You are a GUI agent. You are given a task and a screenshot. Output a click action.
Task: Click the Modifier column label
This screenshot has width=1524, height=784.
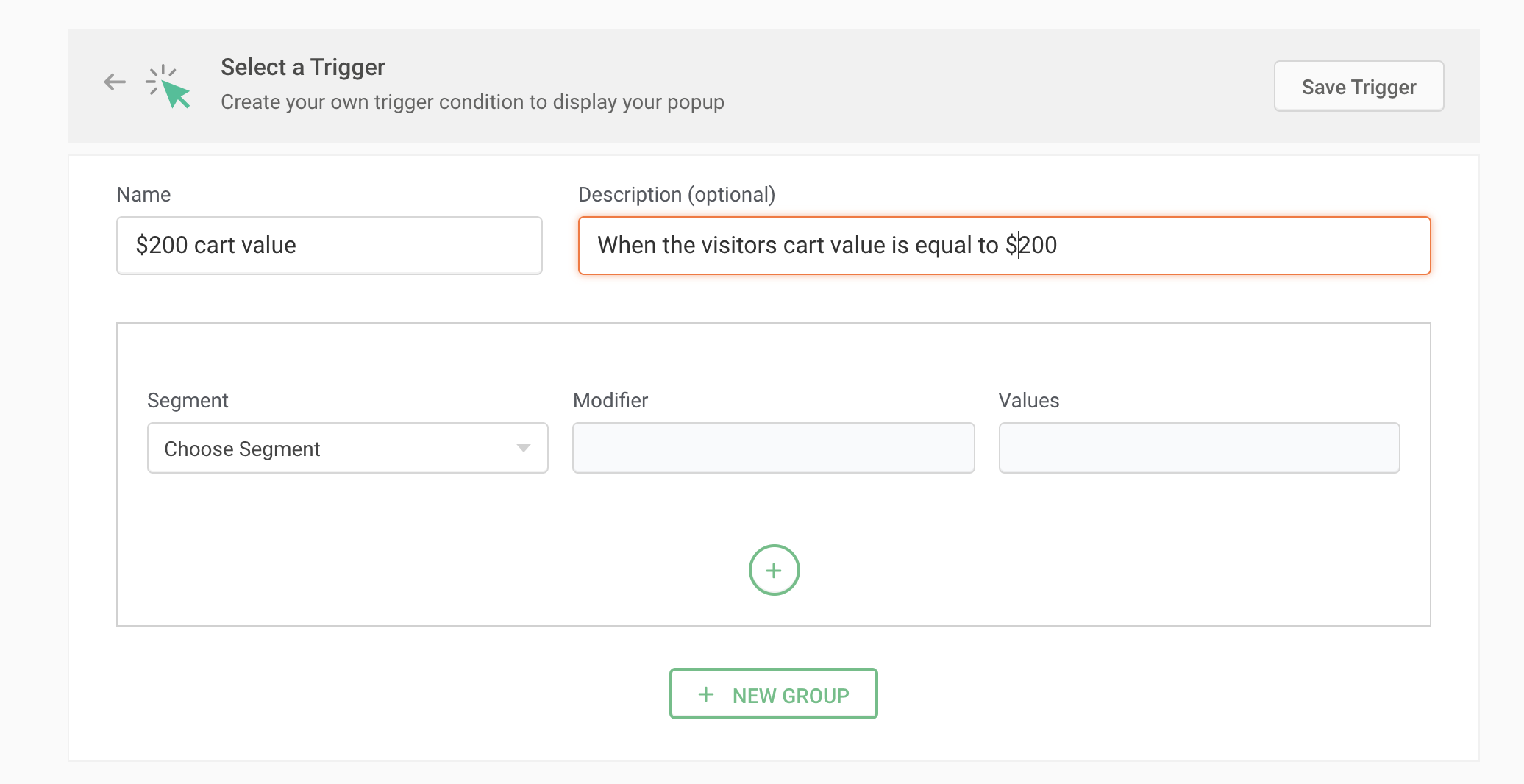coord(610,400)
